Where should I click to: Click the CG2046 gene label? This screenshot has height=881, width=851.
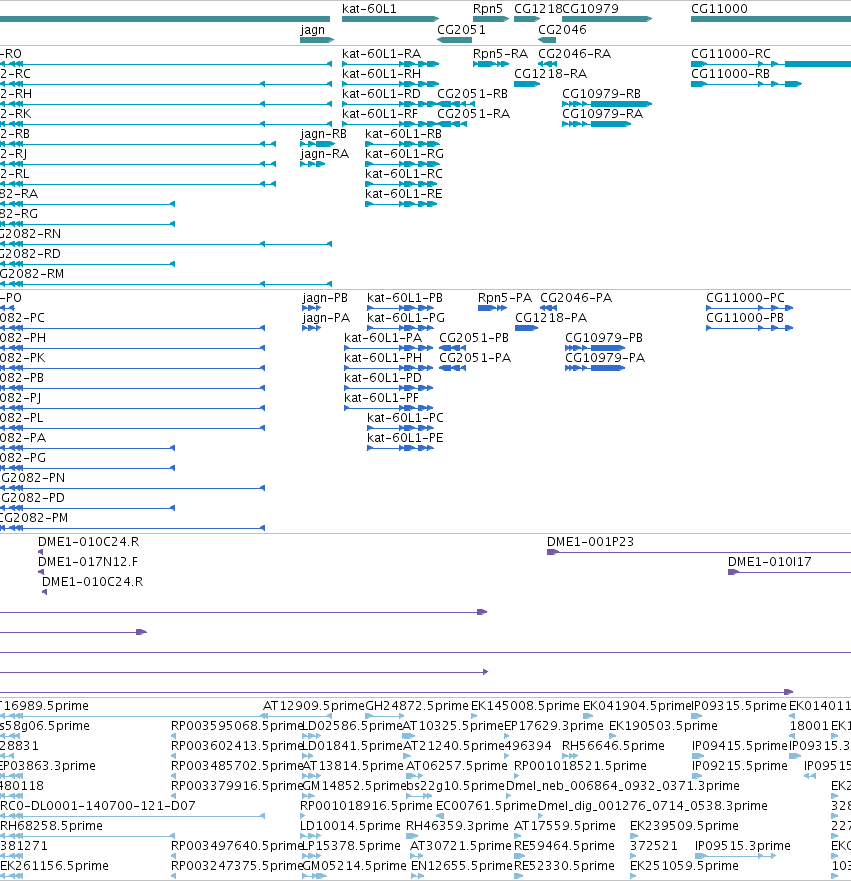[562, 29]
